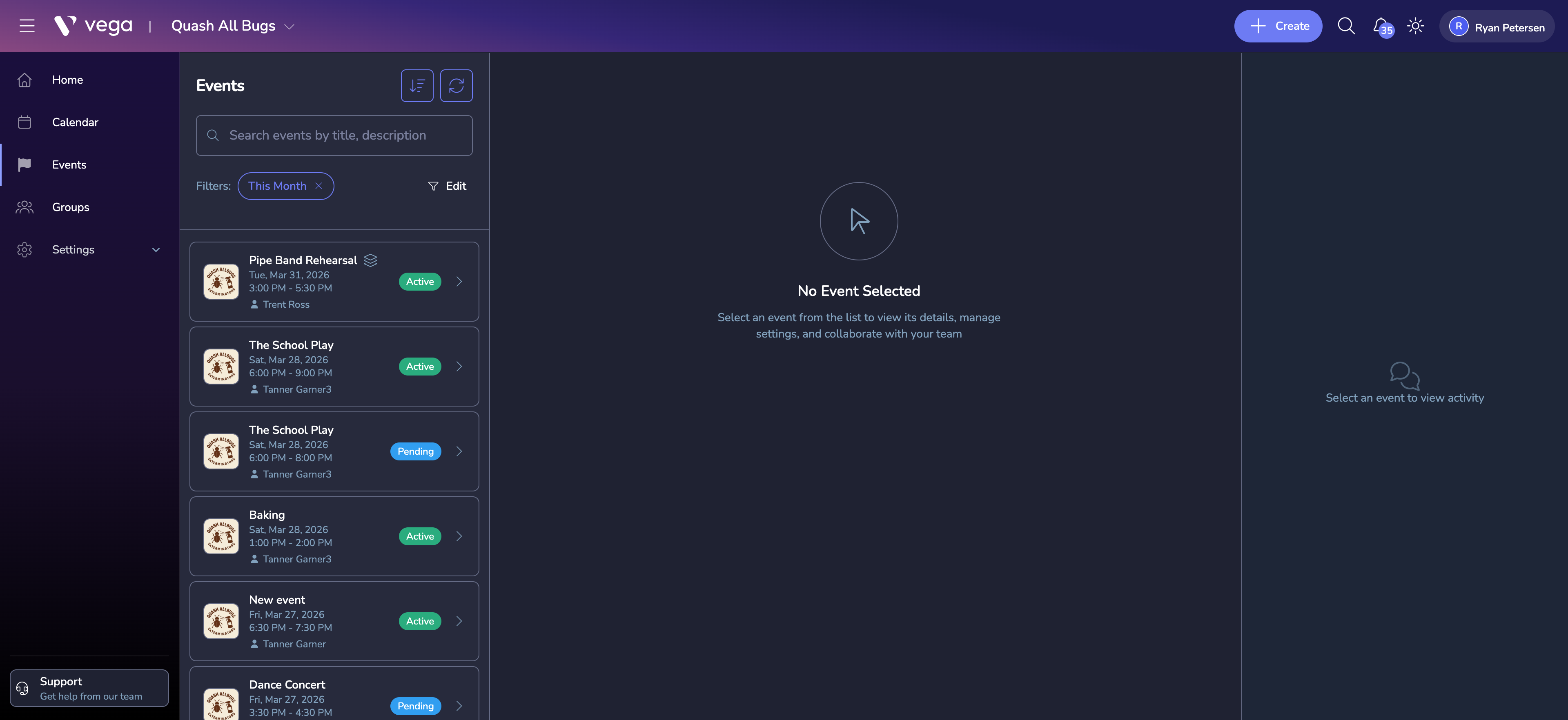1568x720 pixels.
Task: Open Support help panel
Action: [x=89, y=688]
